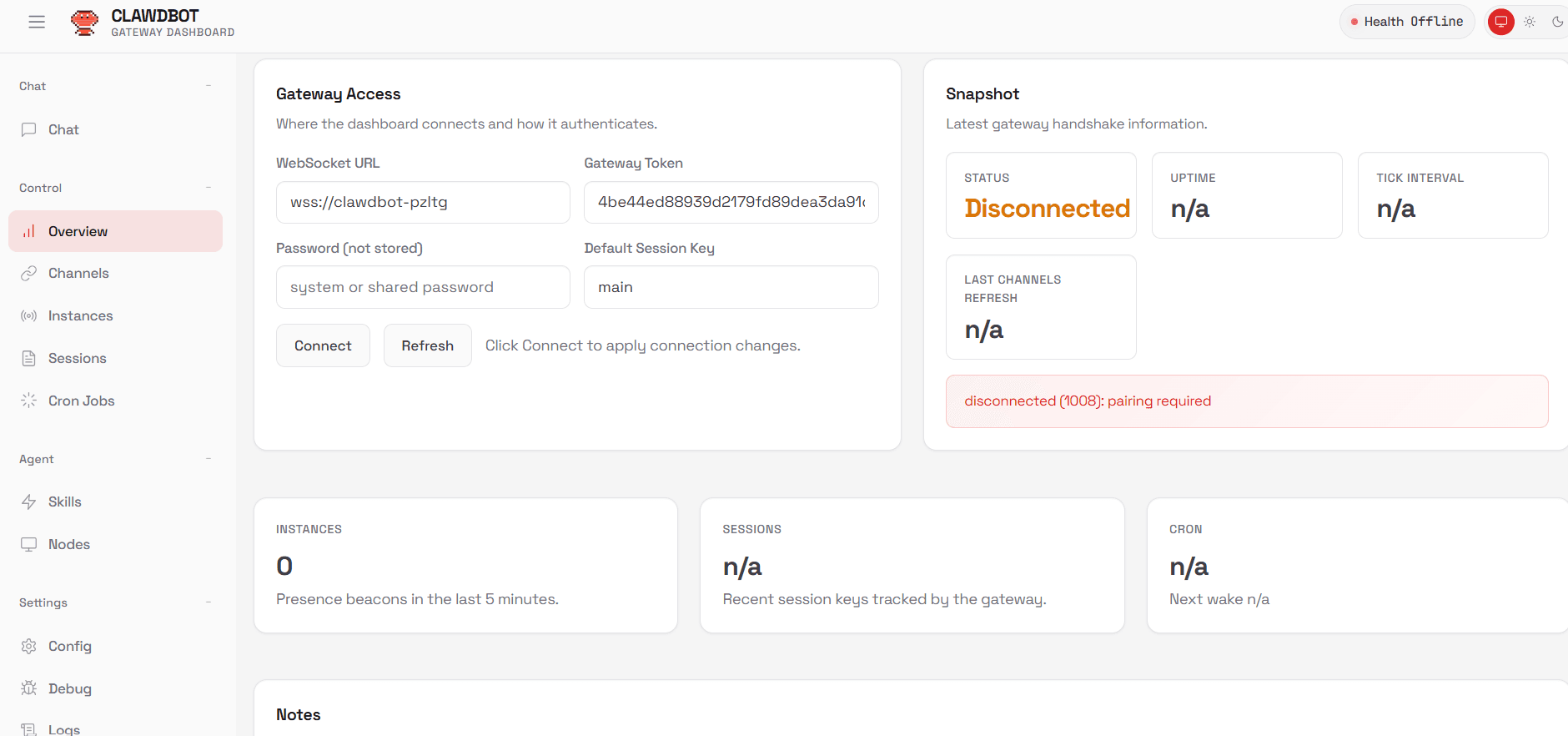This screenshot has width=1568, height=736.
Task: Collapse the Settings sidebar section
Action: tap(209, 602)
